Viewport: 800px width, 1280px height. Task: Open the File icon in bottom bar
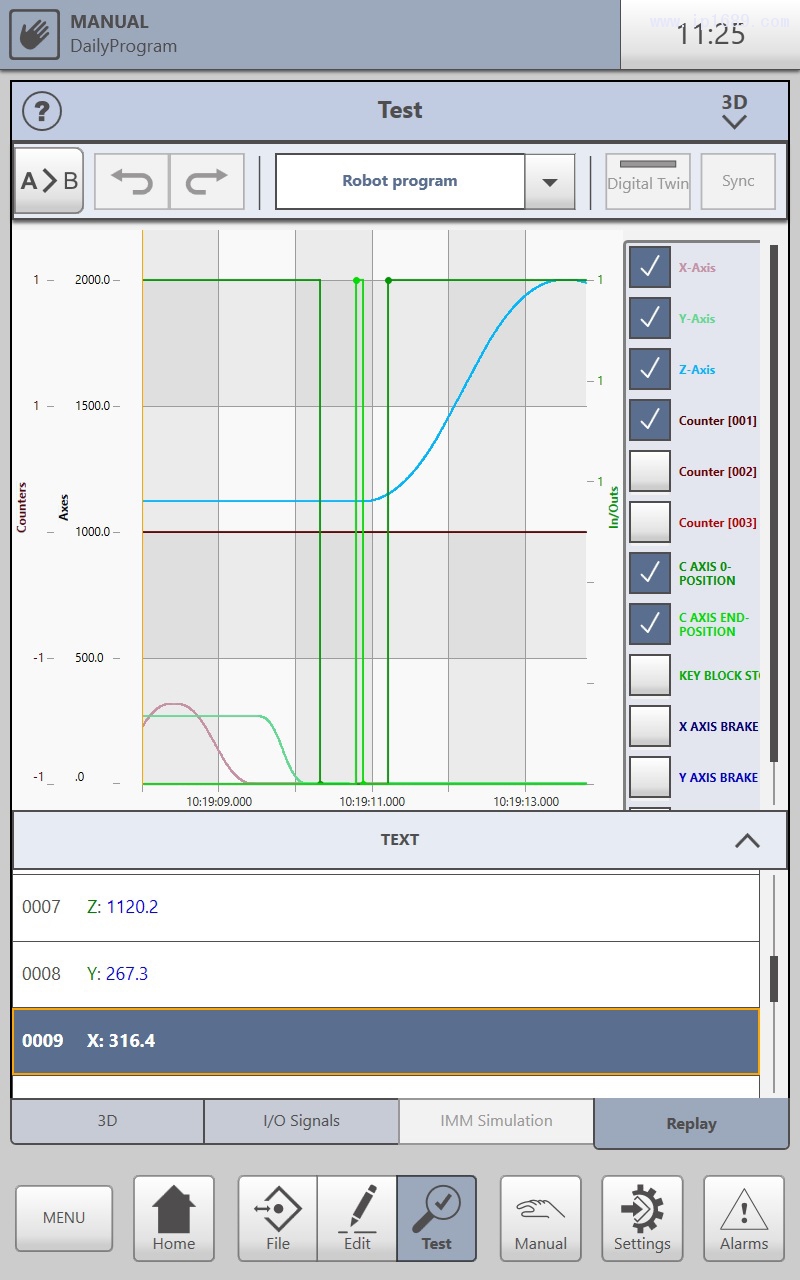click(x=278, y=1217)
